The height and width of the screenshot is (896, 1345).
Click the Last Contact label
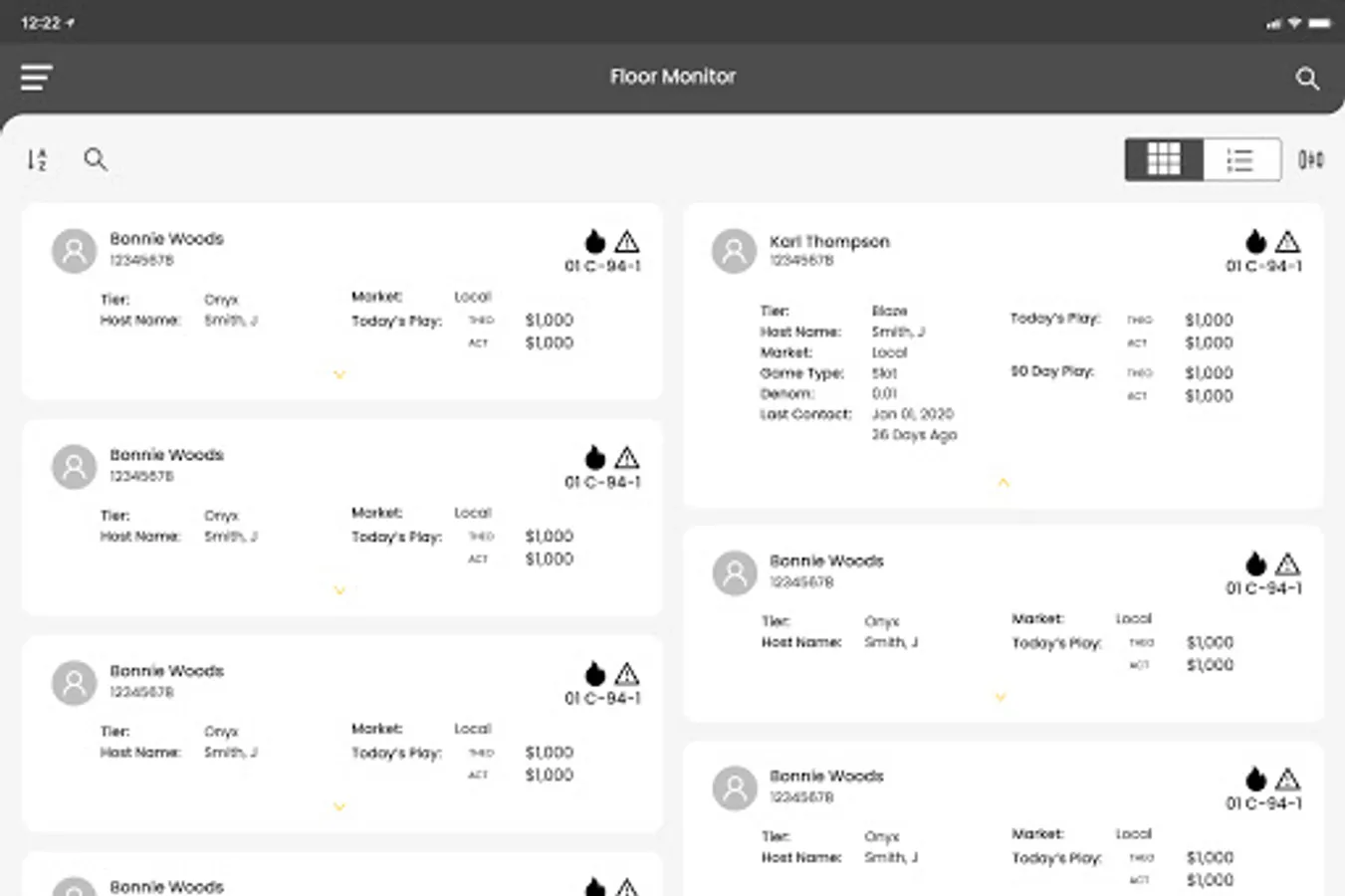click(806, 413)
